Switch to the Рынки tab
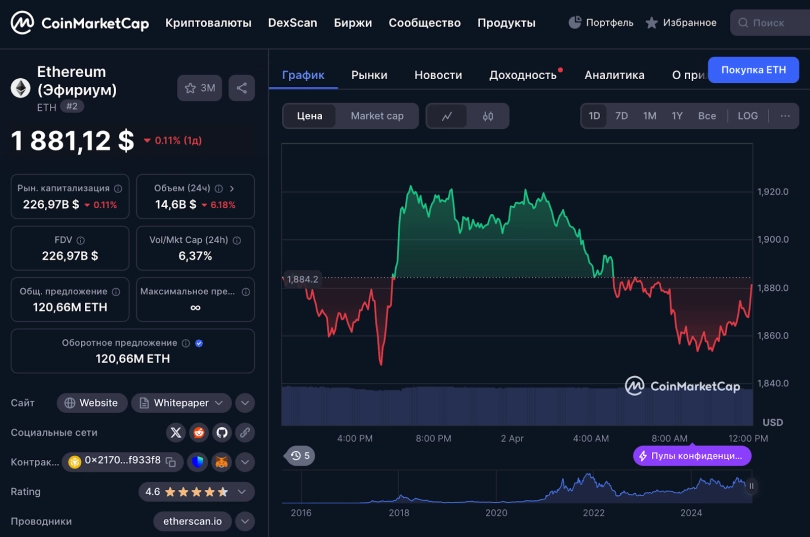Screen dimensions: 810x537 tap(369, 75)
